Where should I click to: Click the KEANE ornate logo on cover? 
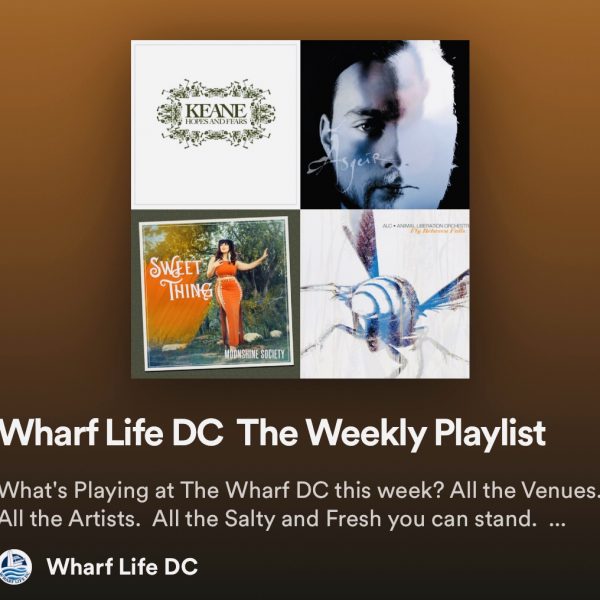(216, 114)
